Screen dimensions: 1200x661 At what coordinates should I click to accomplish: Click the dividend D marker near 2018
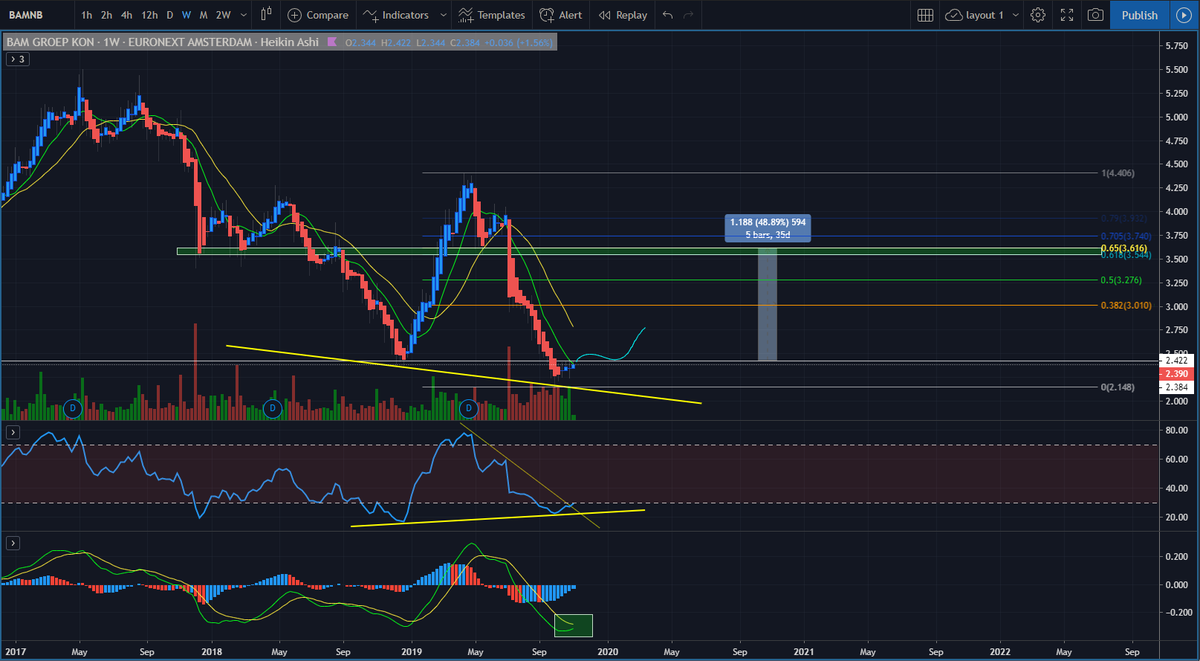[x=271, y=408]
